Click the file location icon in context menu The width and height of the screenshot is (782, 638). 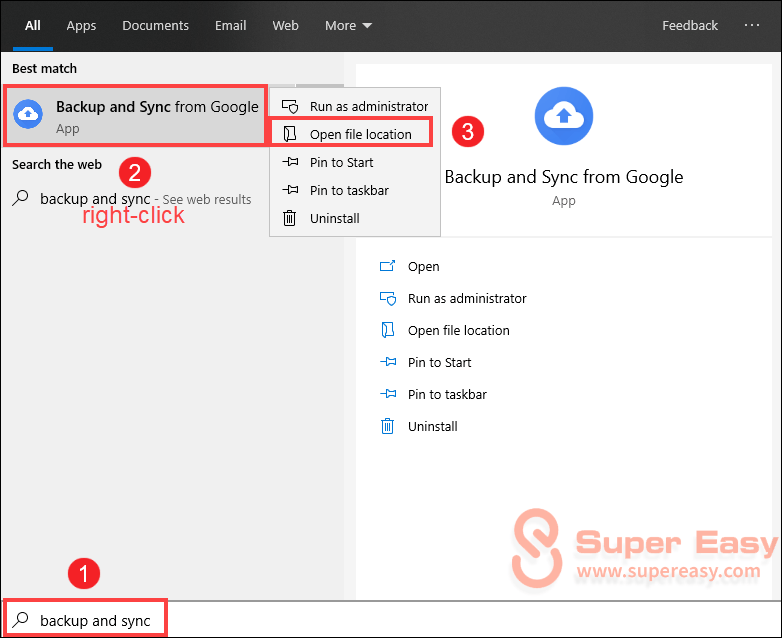pos(290,134)
